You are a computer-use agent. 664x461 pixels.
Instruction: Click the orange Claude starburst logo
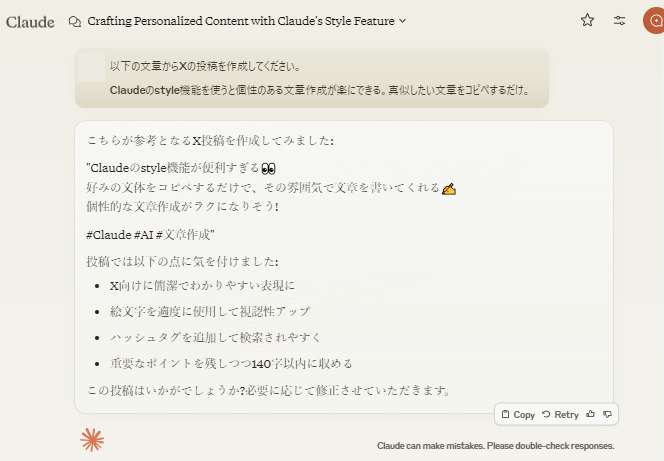pos(92,439)
